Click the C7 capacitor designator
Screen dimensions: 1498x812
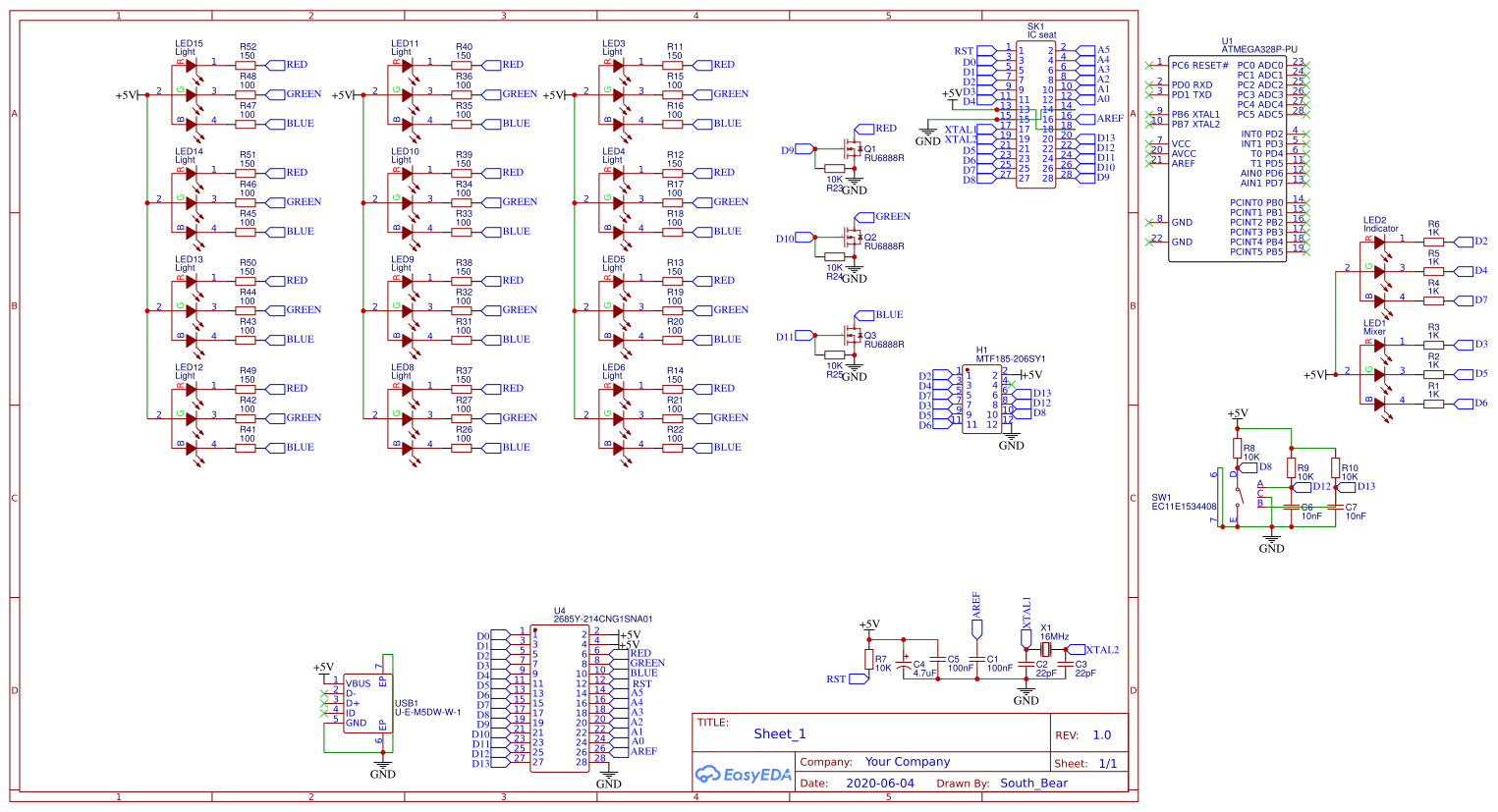coord(1352,508)
